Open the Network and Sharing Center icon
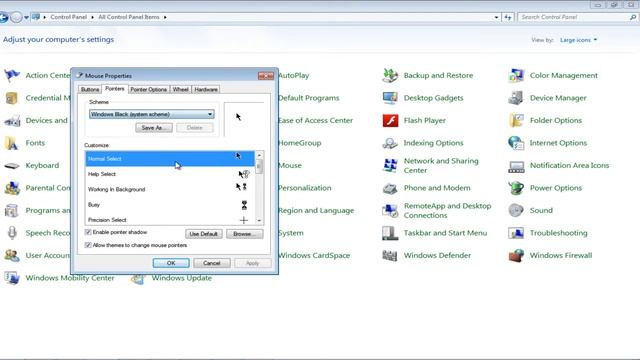This screenshot has width=640, height=360. pyautogui.click(x=390, y=165)
